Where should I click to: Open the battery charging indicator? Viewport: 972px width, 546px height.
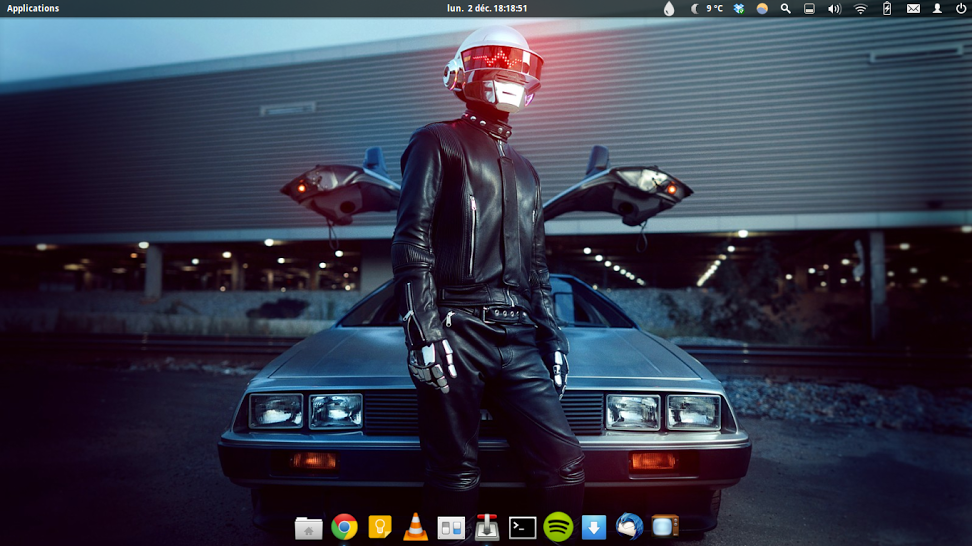click(887, 8)
